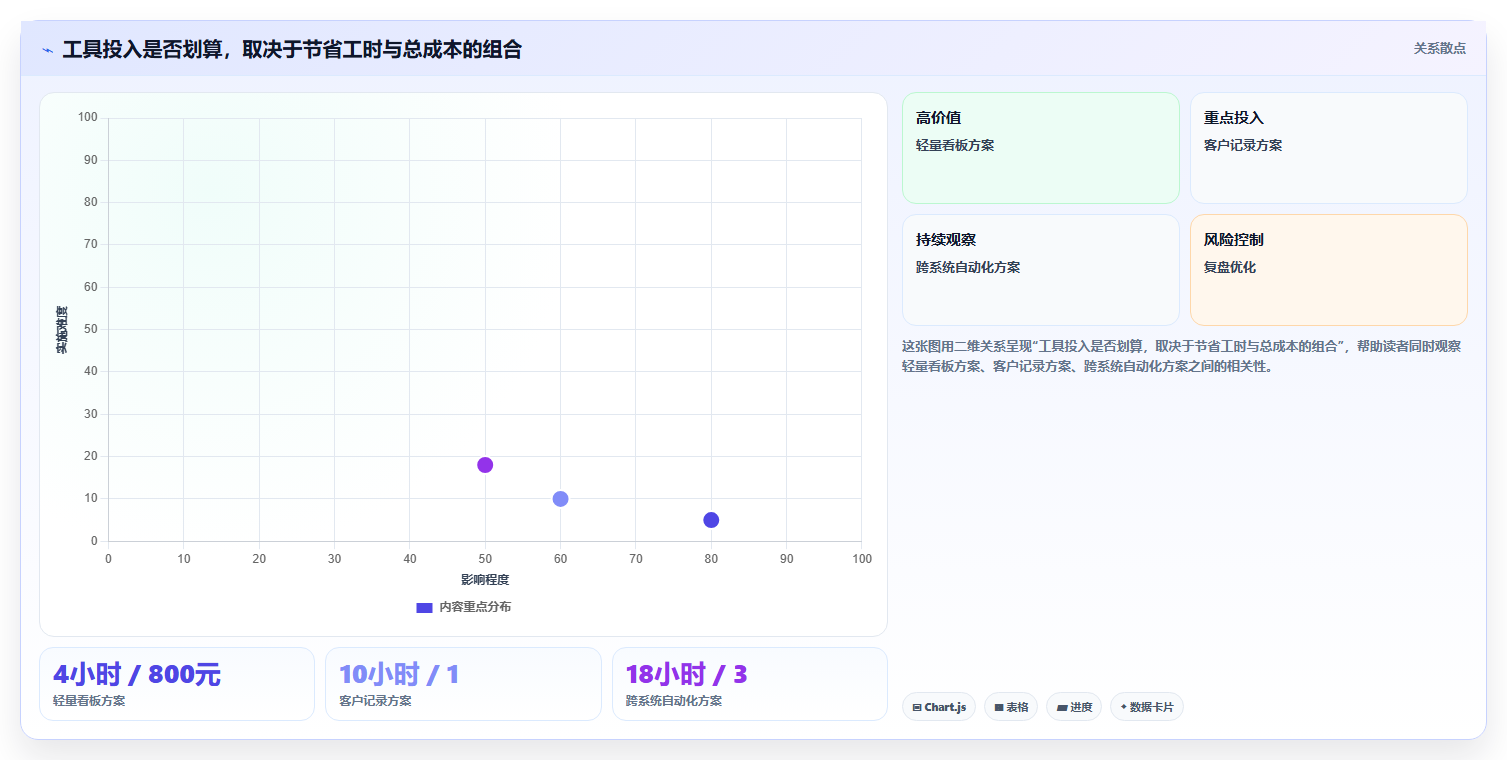Click 跨系统自动化方案 text in 持续观察 card
Image resolution: width=1507 pixels, height=760 pixels.
click(x=968, y=267)
